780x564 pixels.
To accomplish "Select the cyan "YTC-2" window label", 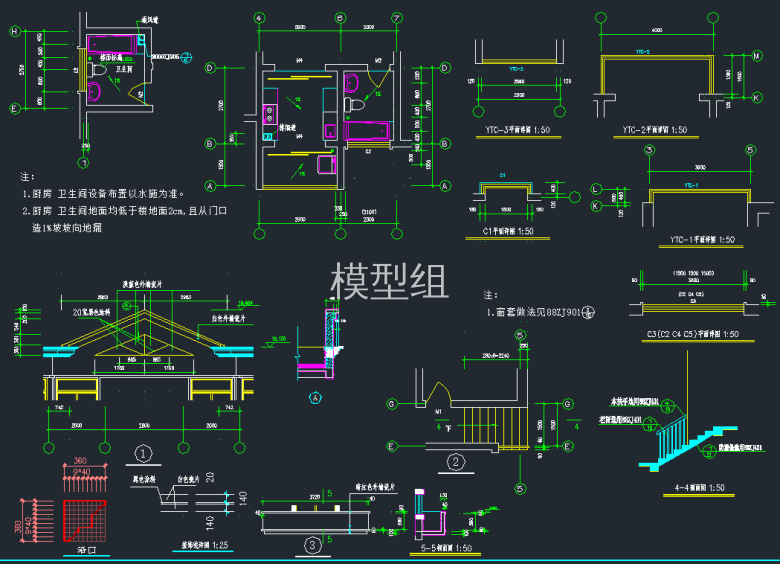I will point(643,52).
